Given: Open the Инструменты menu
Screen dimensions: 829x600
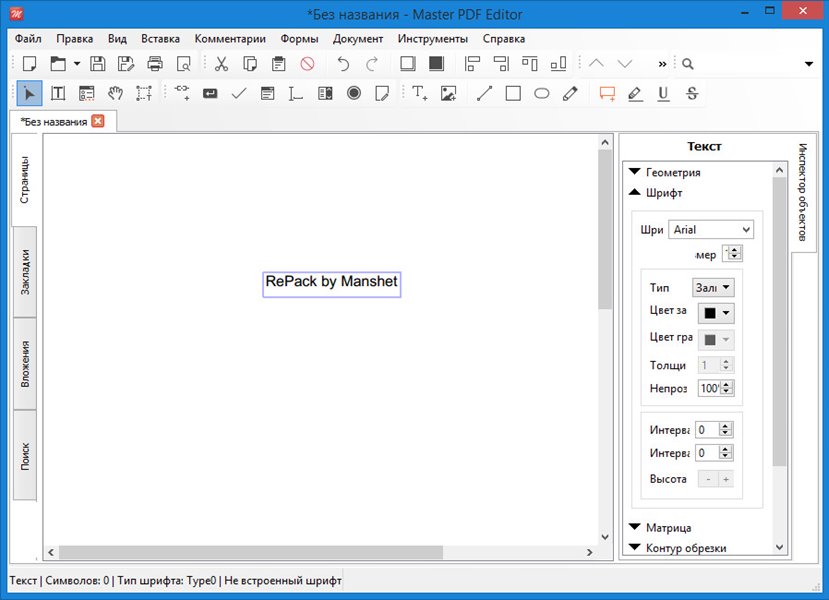Looking at the screenshot, I should [432, 39].
